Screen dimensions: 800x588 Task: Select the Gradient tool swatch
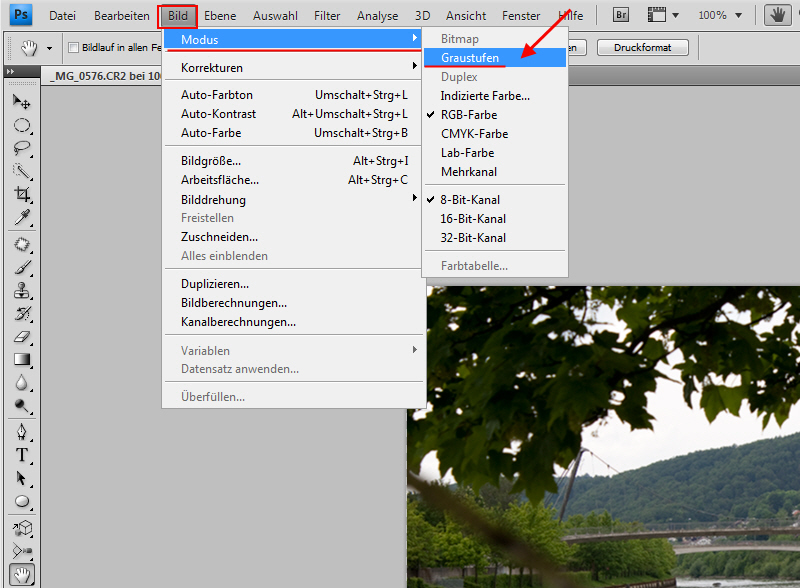tap(21, 360)
